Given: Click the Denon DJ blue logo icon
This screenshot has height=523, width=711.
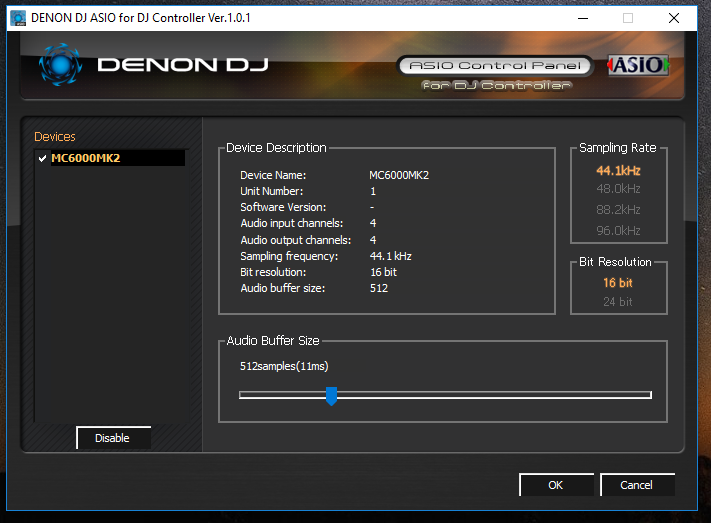Looking at the screenshot, I should [x=60, y=65].
